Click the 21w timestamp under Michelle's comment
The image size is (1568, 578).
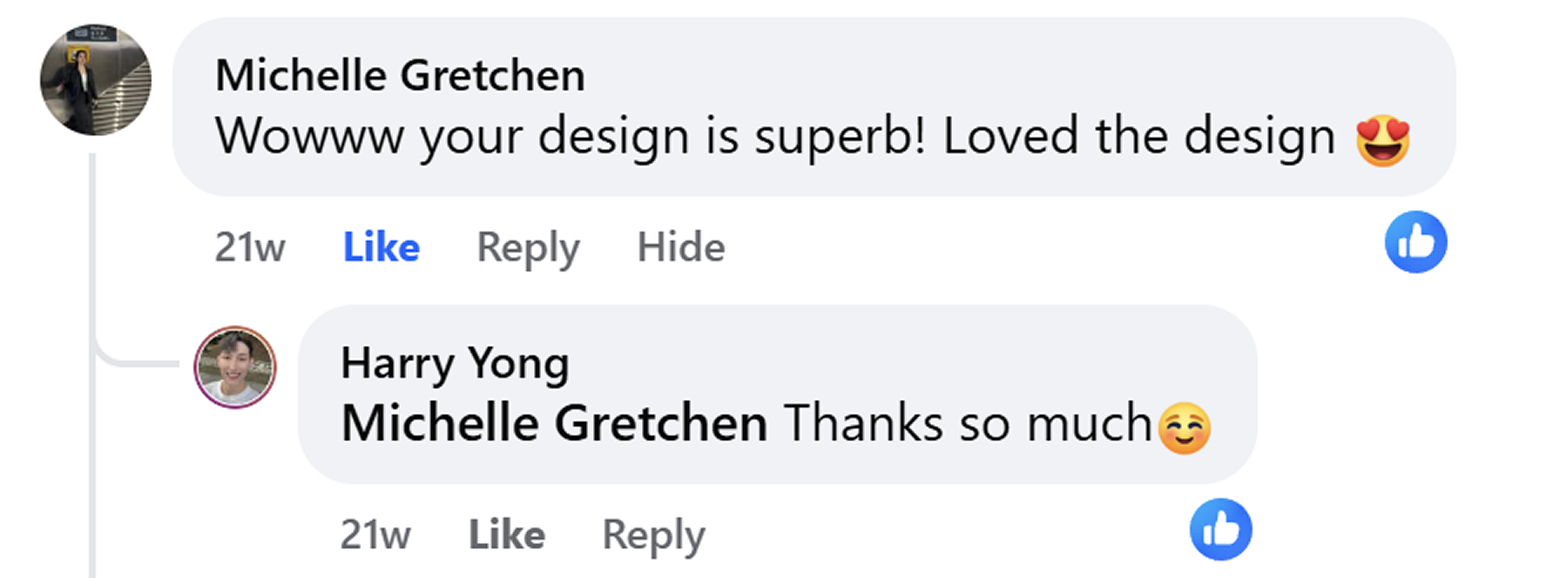pyautogui.click(x=250, y=247)
